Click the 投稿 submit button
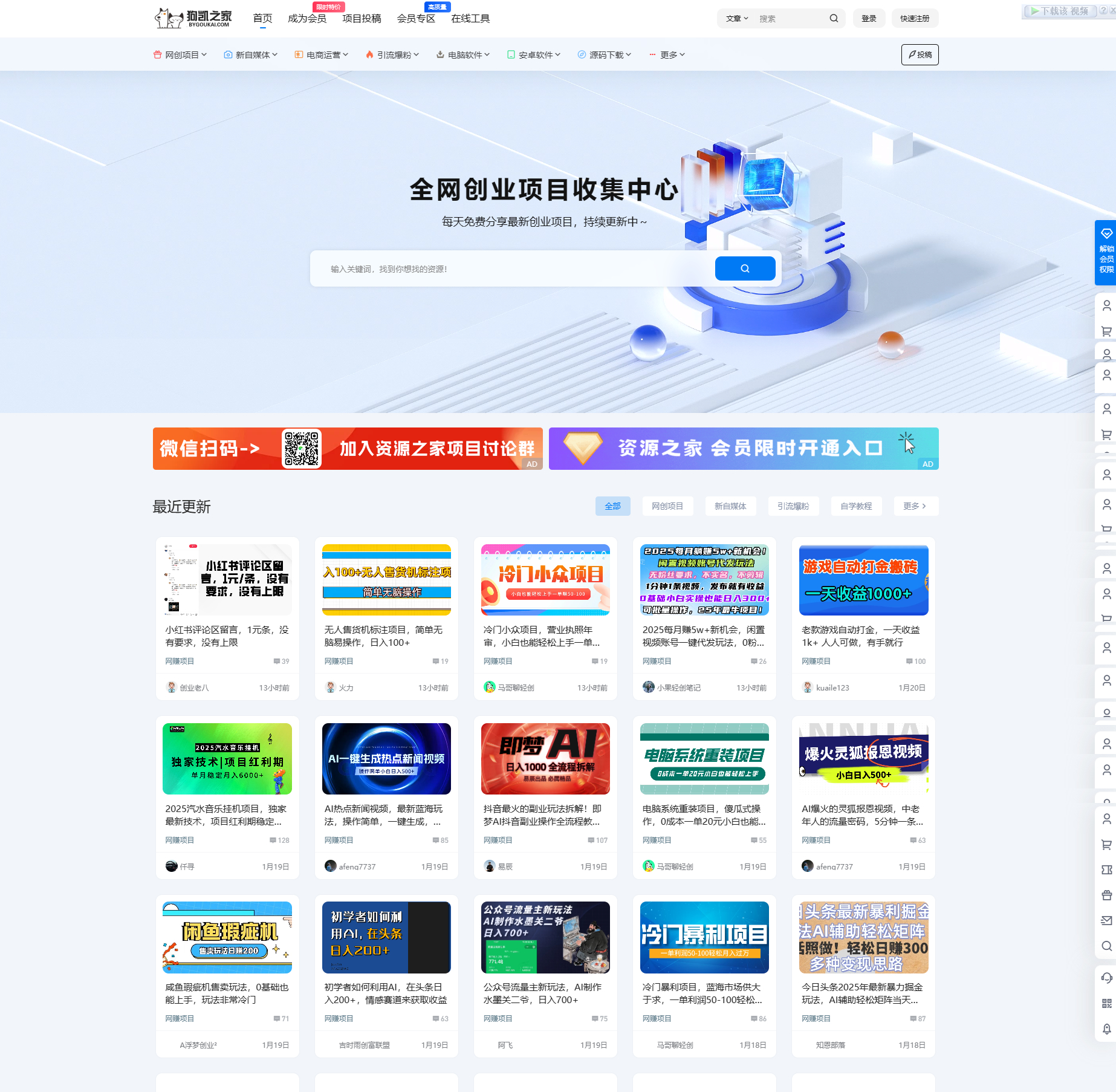Screen dimensions: 1116x1092 pos(920,55)
